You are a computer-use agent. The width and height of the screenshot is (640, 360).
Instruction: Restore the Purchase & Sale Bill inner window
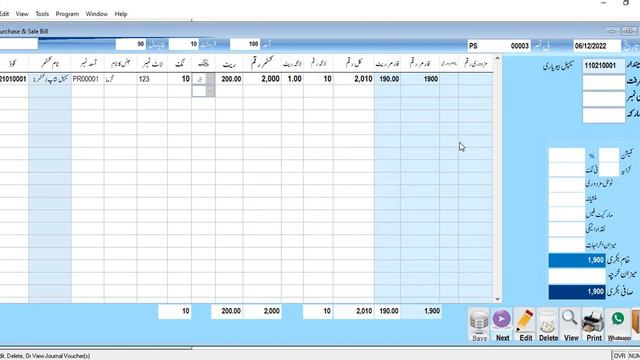[x=629, y=31]
